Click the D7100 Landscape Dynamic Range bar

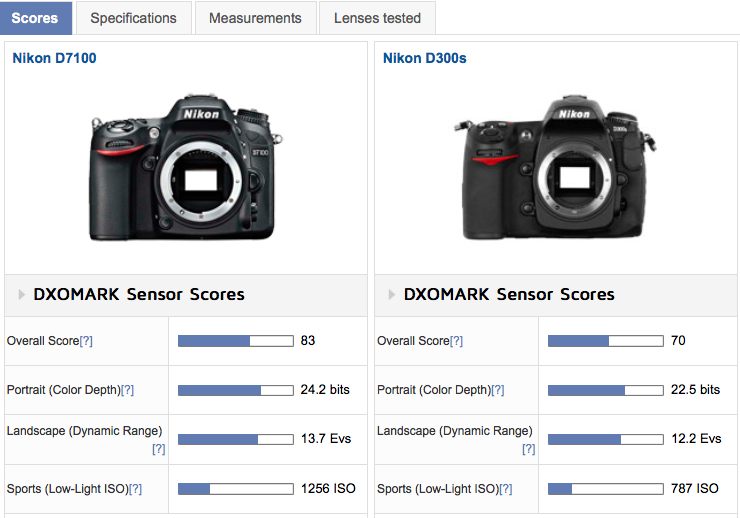coord(235,439)
